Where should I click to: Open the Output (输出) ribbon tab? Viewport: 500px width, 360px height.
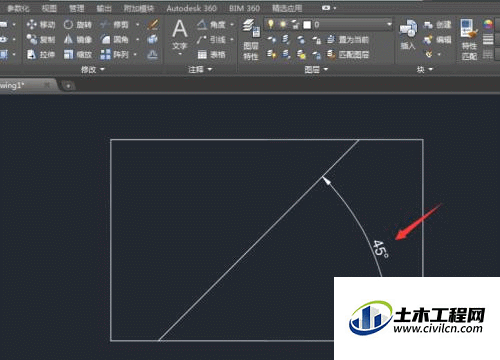[104, 8]
